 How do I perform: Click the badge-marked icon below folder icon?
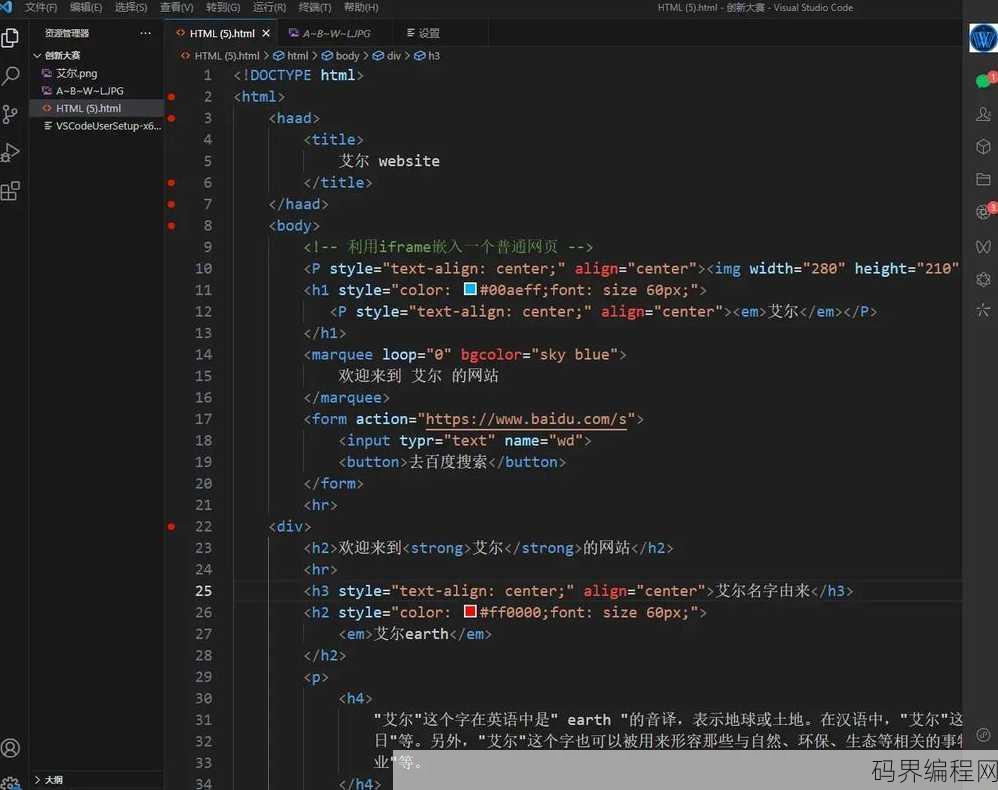(983, 211)
